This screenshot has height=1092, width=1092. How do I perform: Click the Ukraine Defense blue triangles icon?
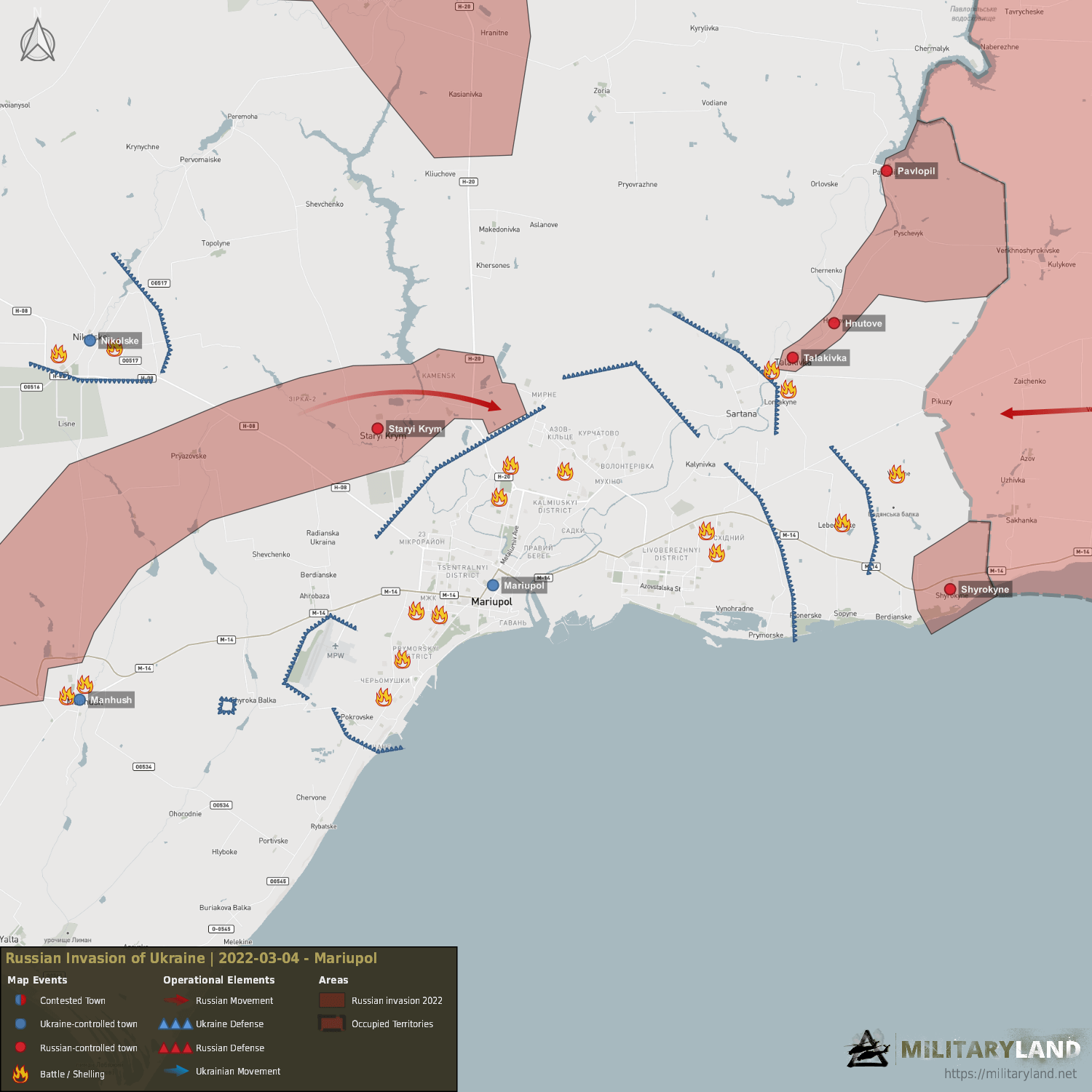175,1024
